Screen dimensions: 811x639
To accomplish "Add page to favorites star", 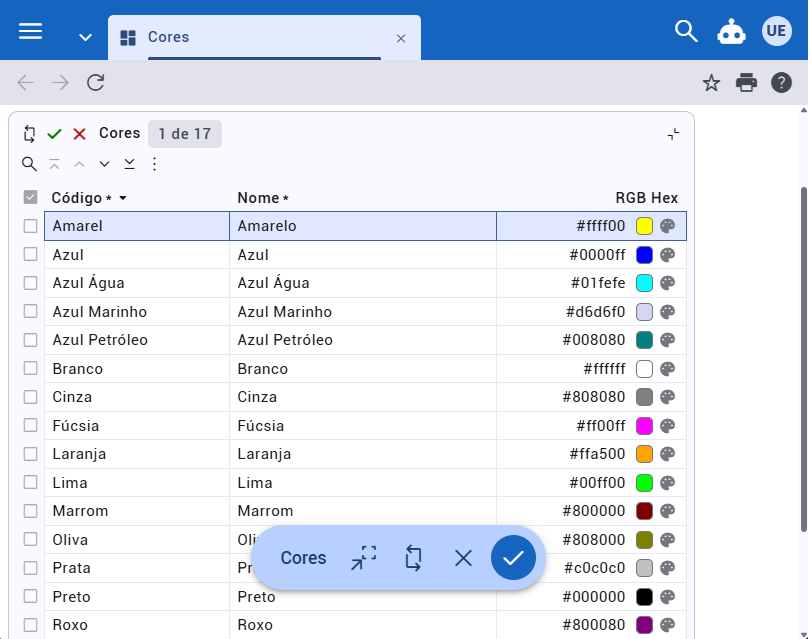I will click(711, 83).
